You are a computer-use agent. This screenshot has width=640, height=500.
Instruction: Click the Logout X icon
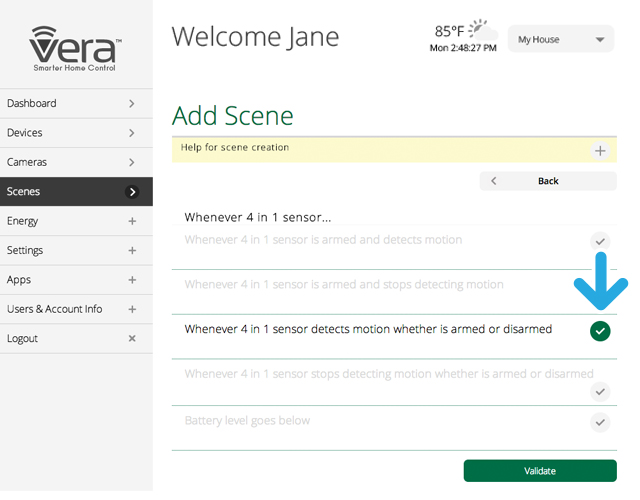[132, 339]
